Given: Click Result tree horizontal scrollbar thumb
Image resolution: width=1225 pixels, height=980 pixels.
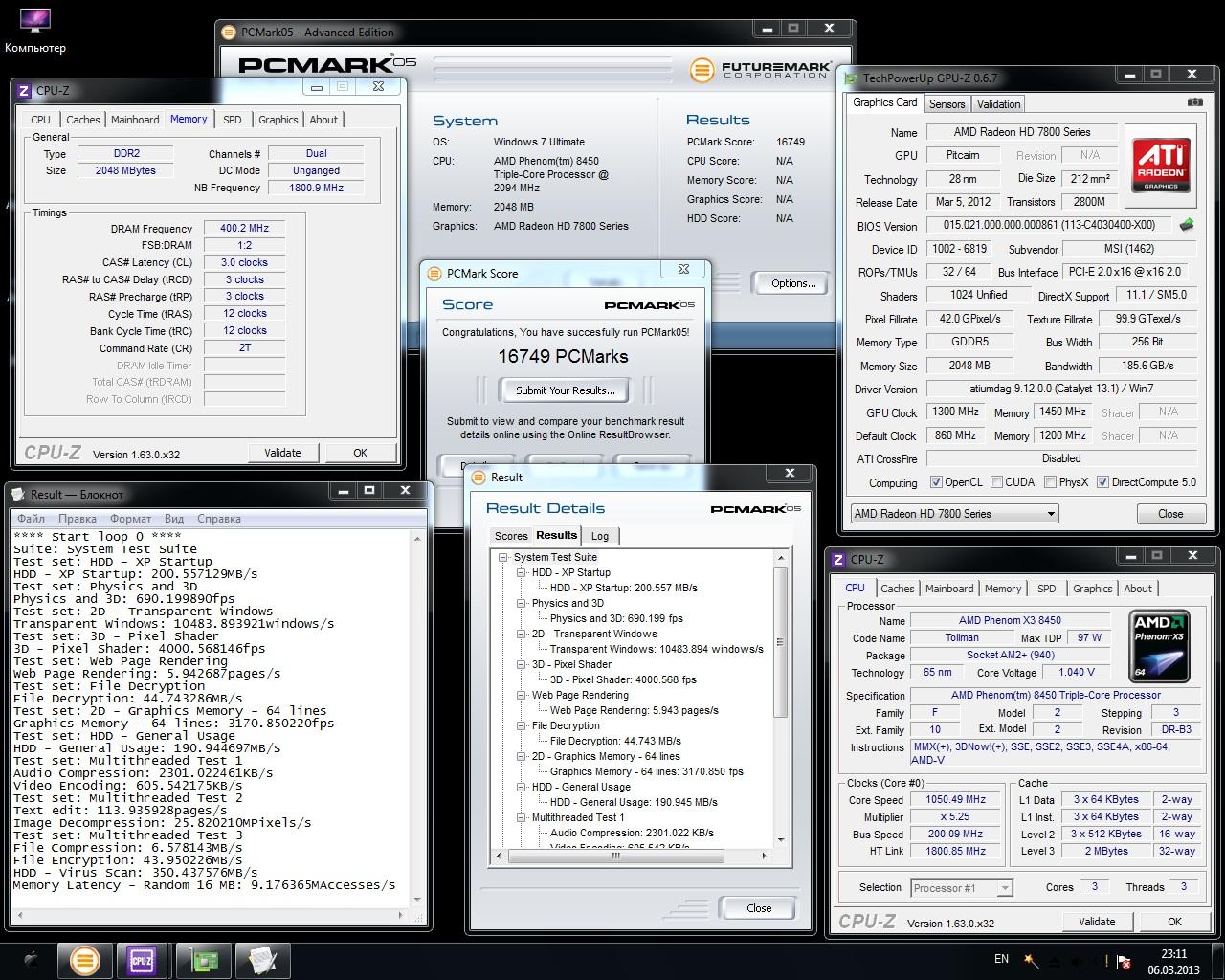Looking at the screenshot, I should [x=616, y=856].
